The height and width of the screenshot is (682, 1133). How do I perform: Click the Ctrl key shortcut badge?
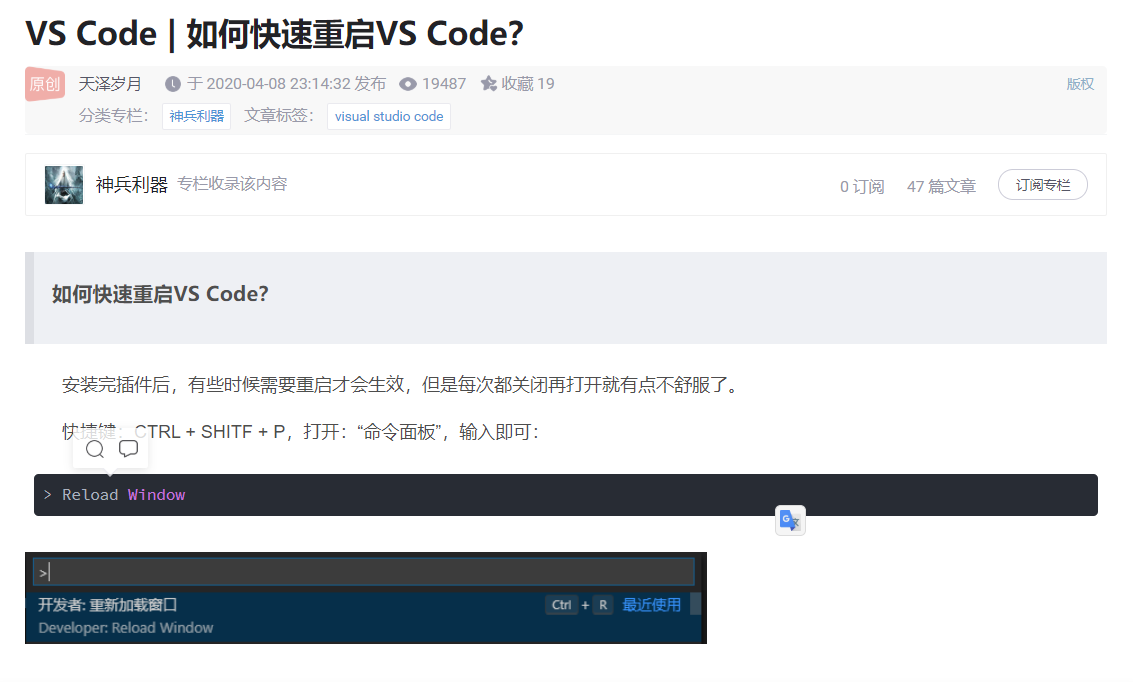coord(561,605)
